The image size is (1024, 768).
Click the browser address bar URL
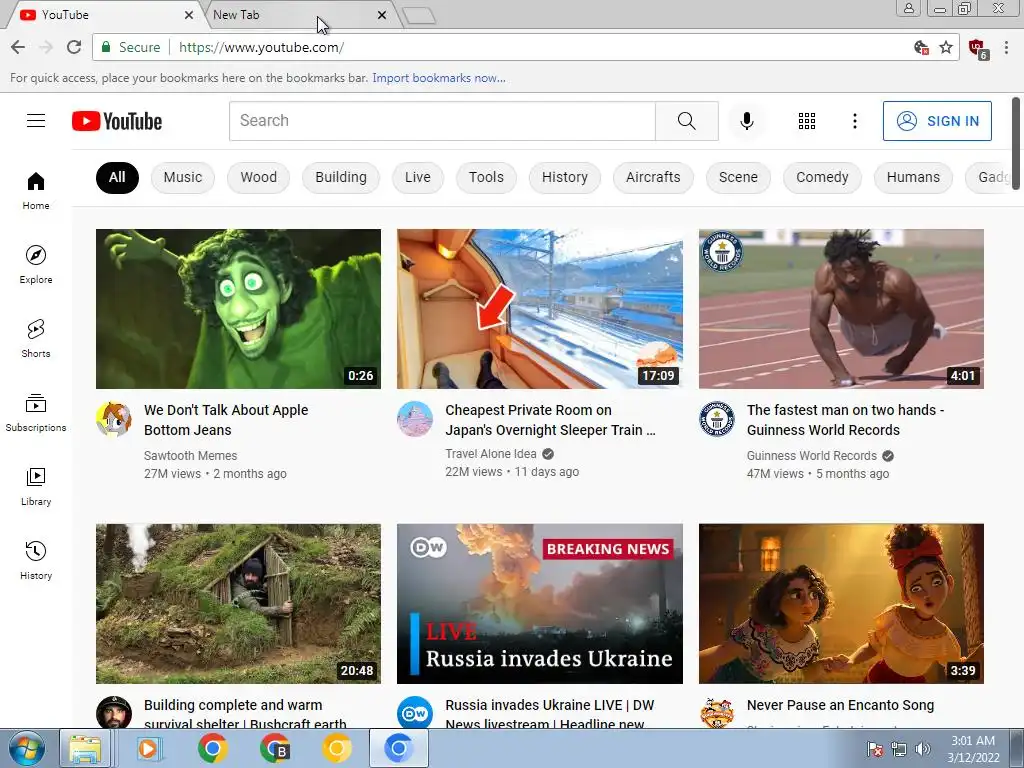[x=261, y=47]
